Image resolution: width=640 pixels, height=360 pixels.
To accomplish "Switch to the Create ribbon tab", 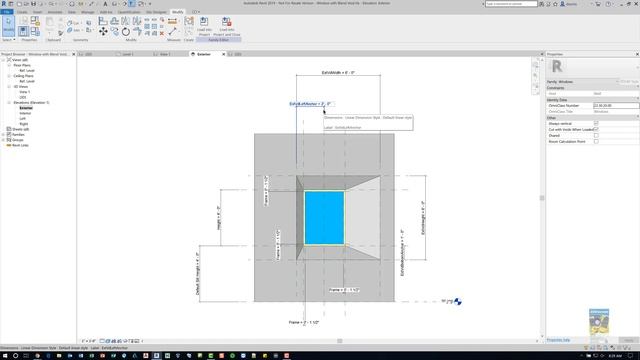I will pos(22,12).
